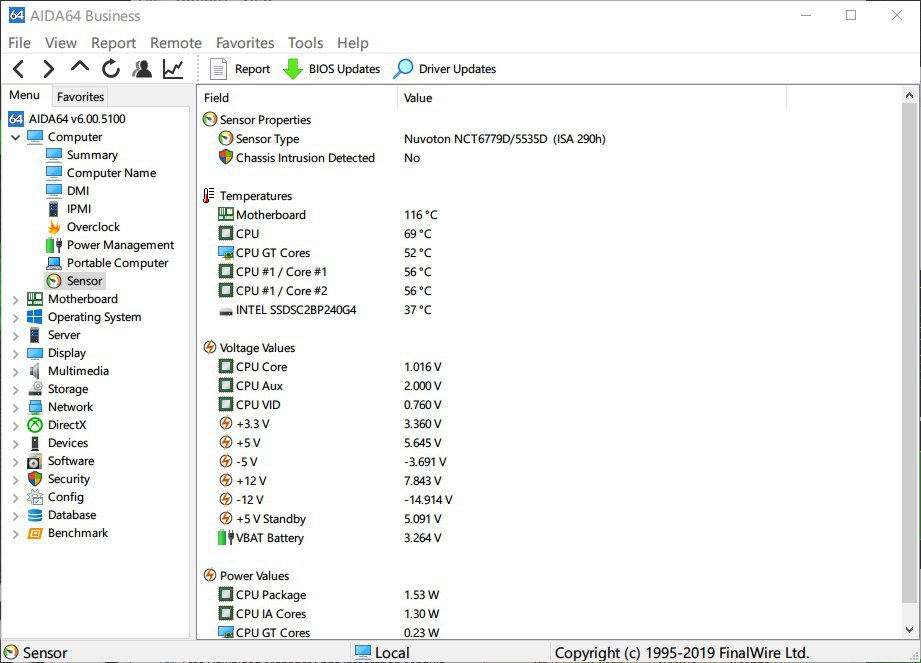Image resolution: width=921 pixels, height=663 pixels.
Task: Expand the Motherboard tree node
Action: point(15,299)
